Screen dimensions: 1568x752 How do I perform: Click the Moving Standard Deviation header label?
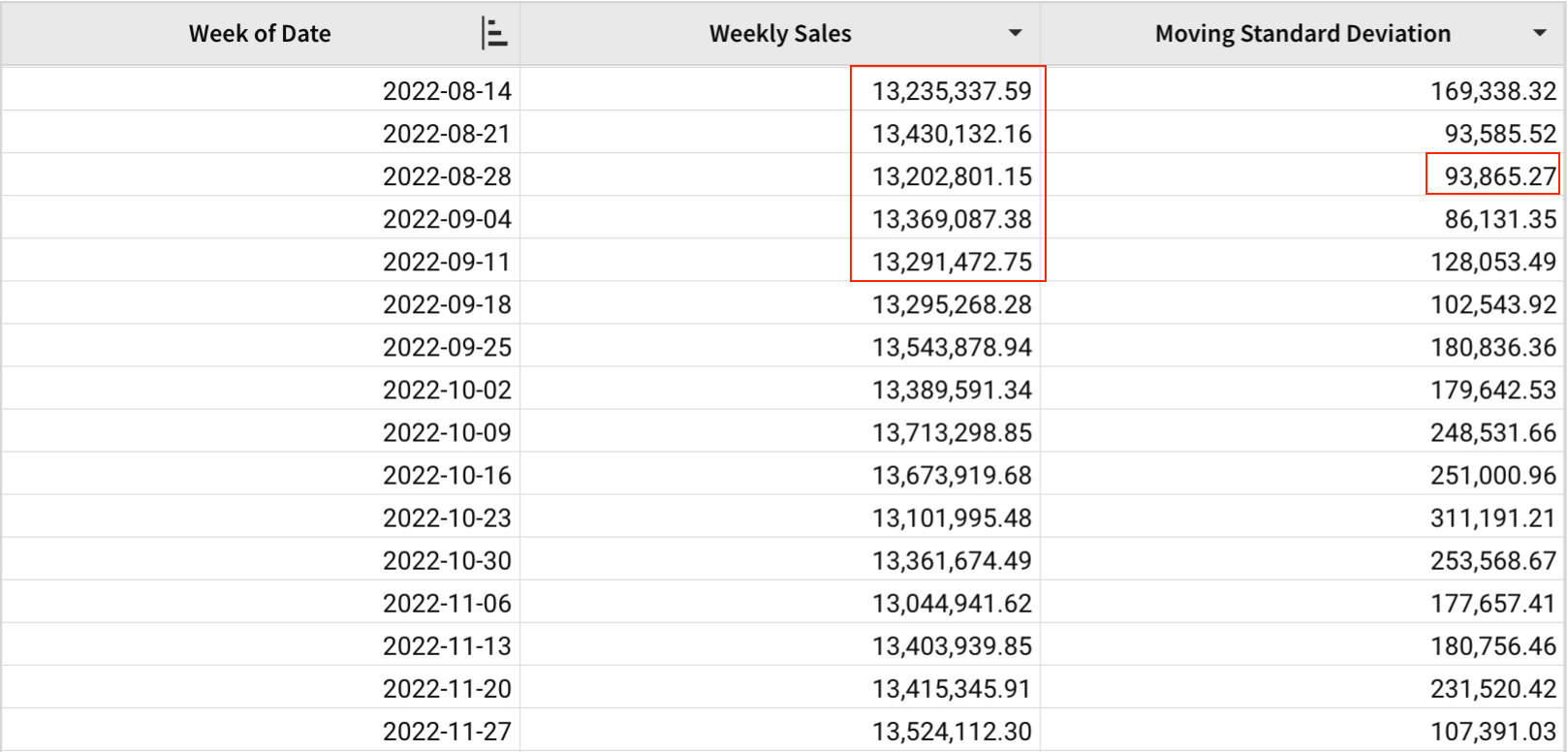(1302, 34)
